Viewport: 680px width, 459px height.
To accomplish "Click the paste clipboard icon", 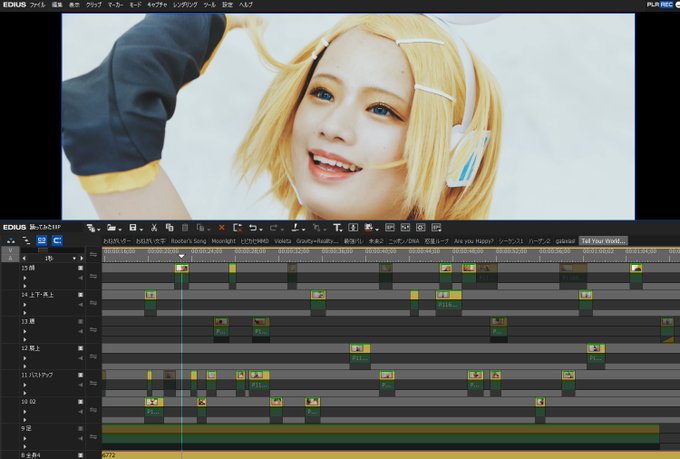I will (x=185, y=228).
